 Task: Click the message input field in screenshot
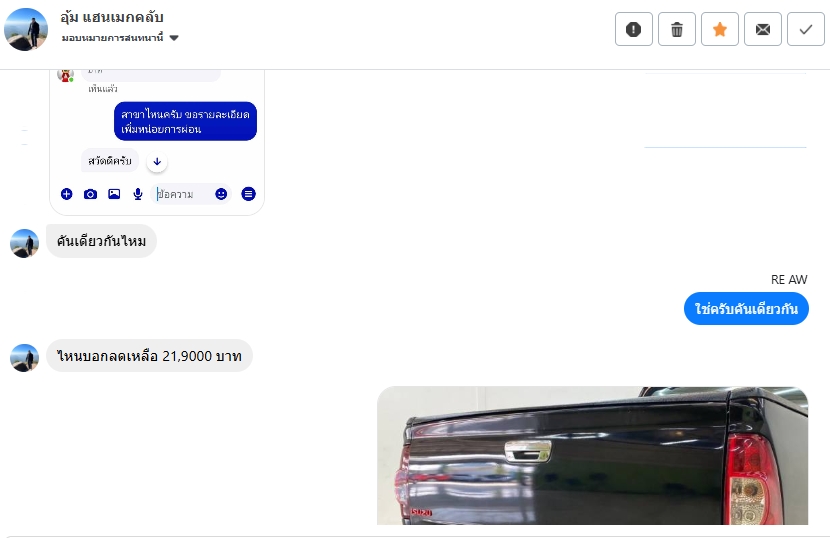(183, 194)
